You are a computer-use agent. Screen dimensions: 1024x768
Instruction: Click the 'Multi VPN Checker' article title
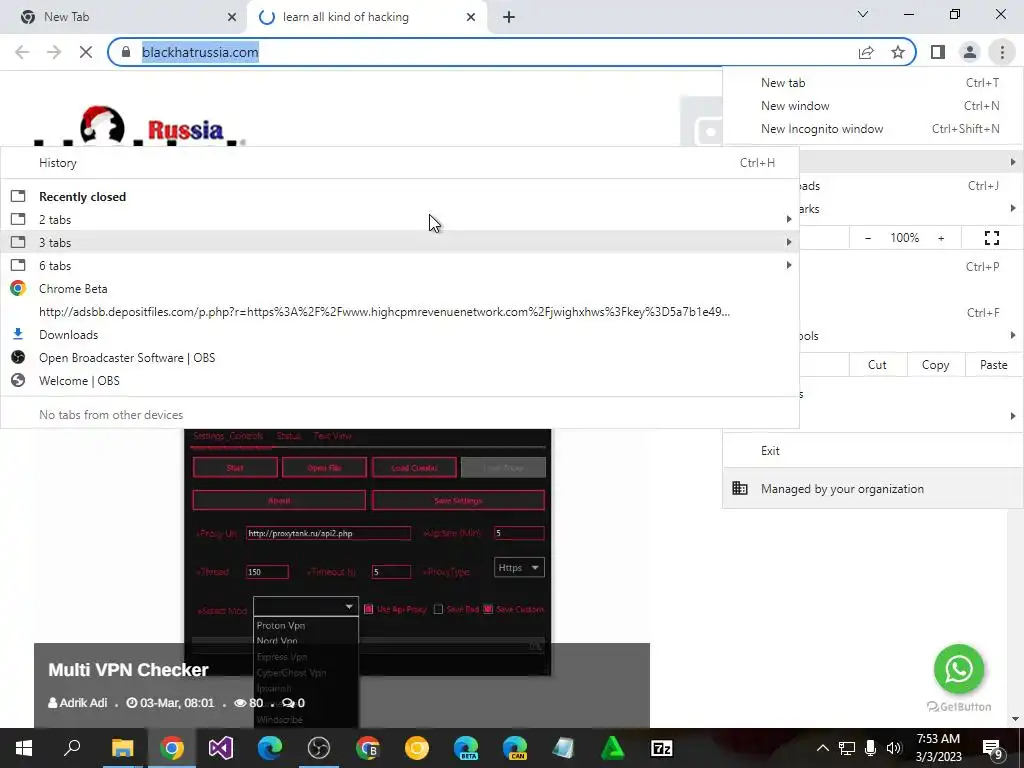(128, 669)
